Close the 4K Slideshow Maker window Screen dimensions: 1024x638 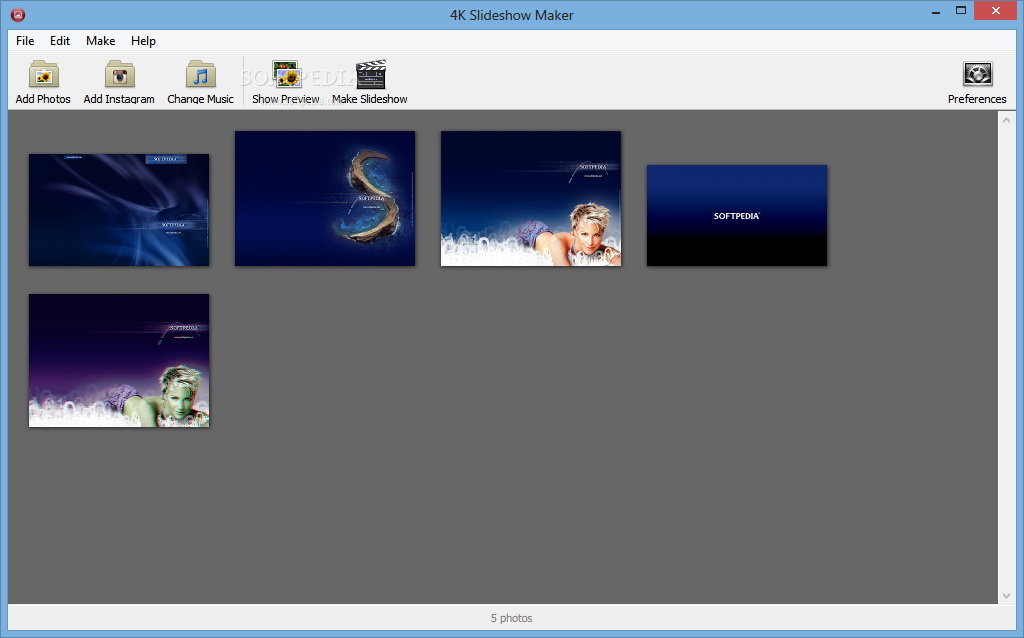tap(996, 10)
